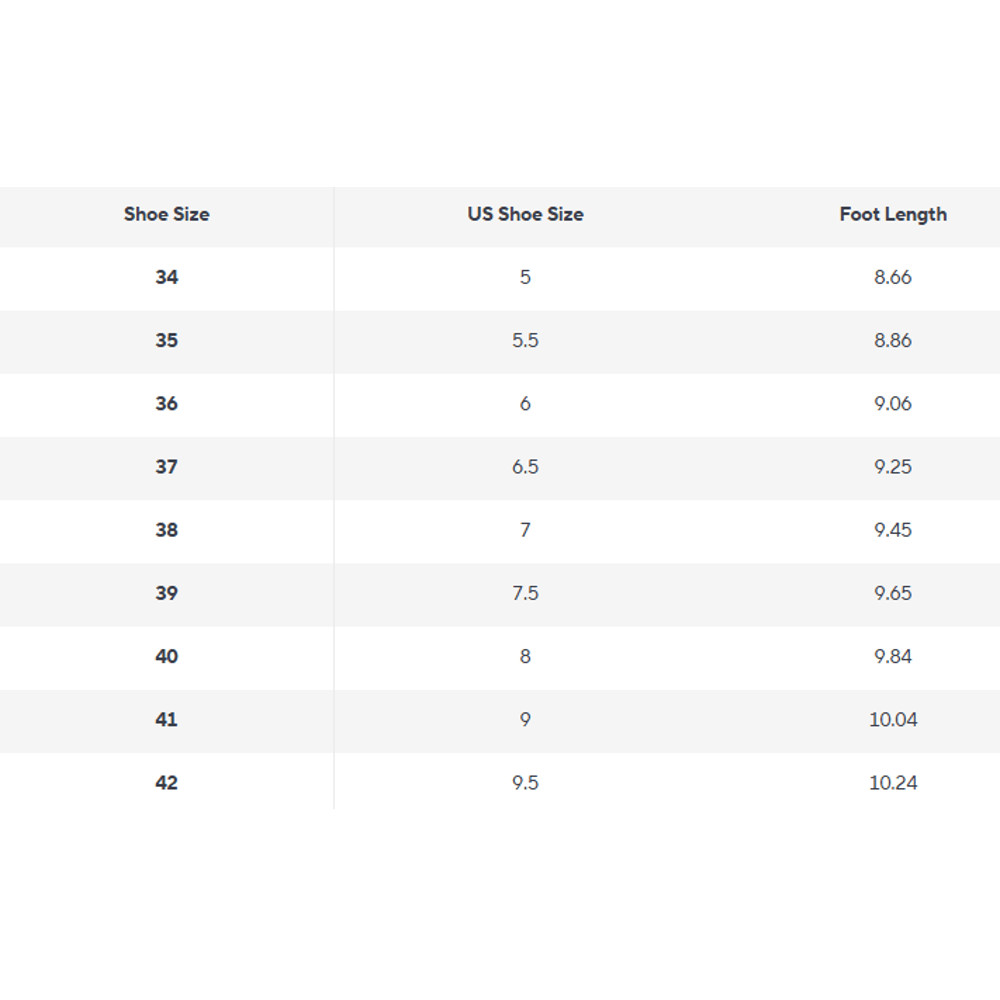
Task: Click foot length 9.06 value
Action: pos(893,404)
